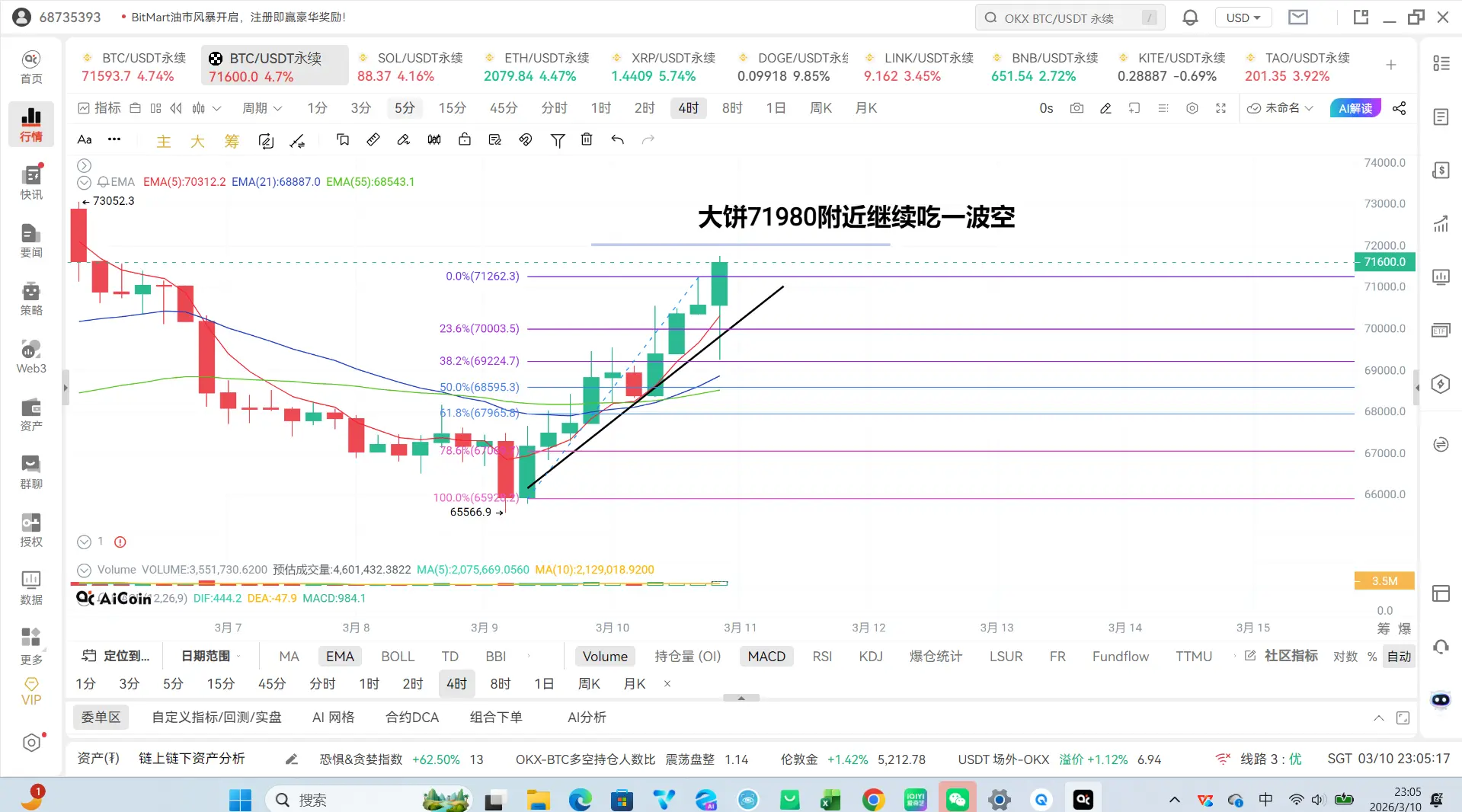Toggle the RSI indicator chip
Viewport: 1462px width, 812px height.
[x=822, y=657]
